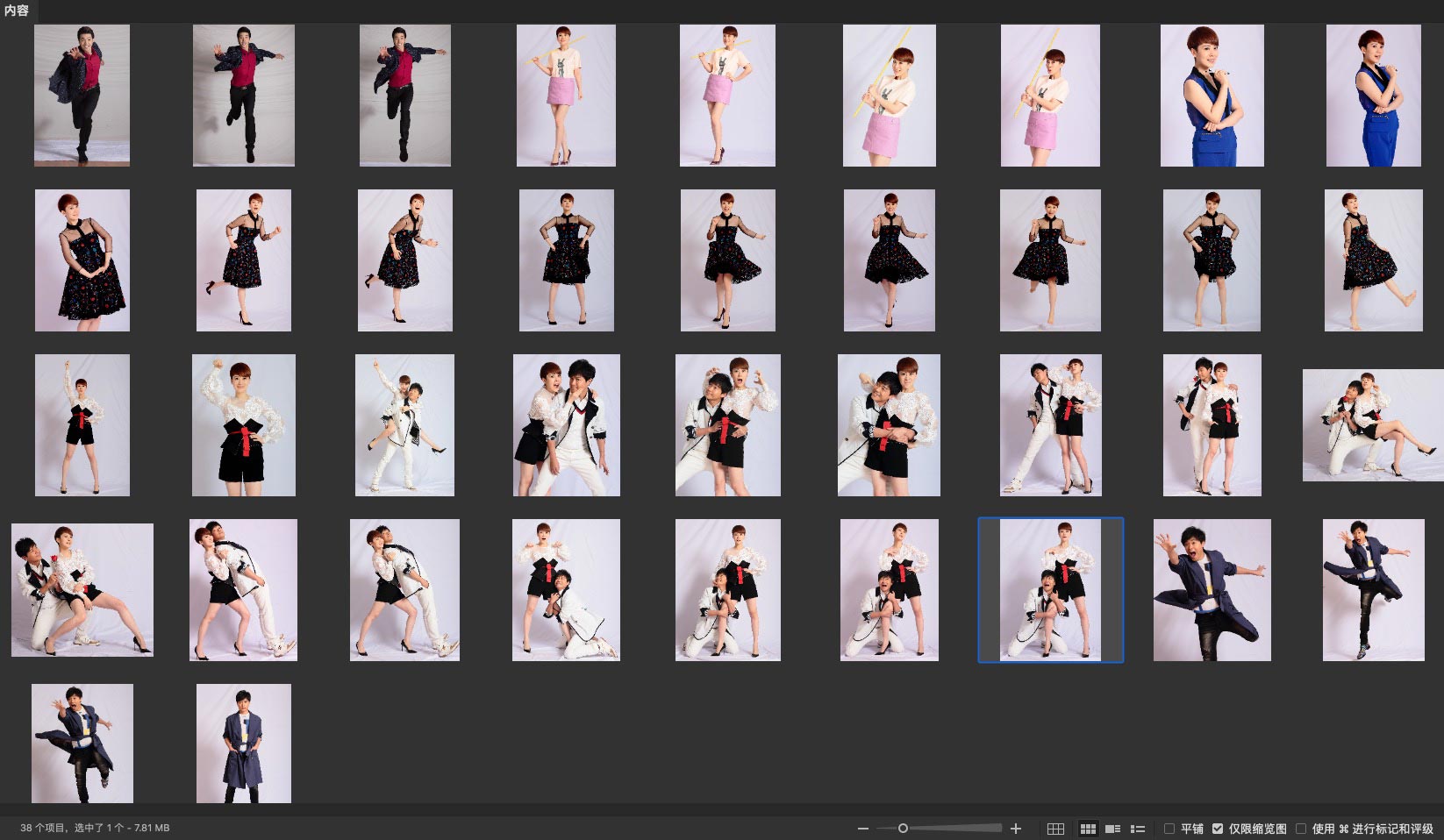This screenshot has height=840, width=1444.
Task: Select close-up woman in blue vest with microphone
Action: click(1212, 95)
